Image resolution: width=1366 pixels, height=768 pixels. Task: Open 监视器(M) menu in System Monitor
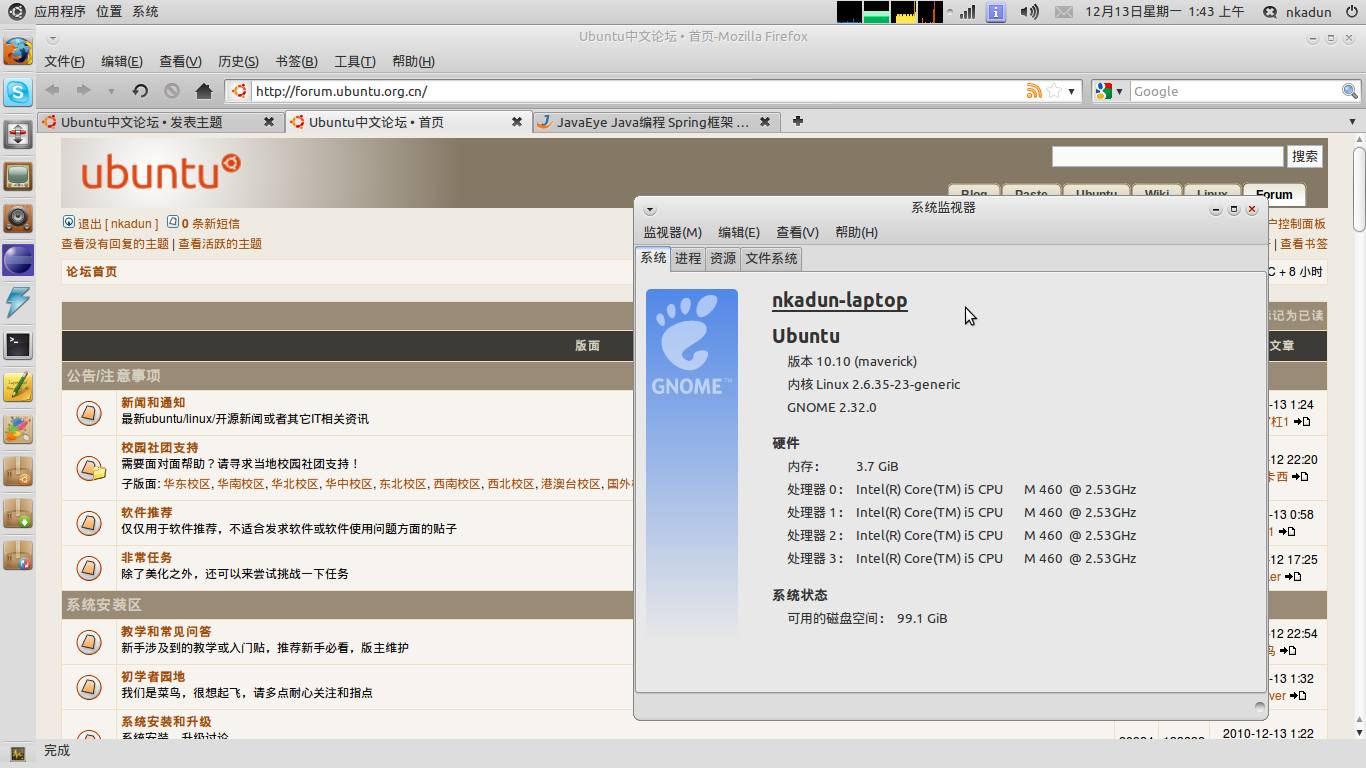(x=673, y=232)
